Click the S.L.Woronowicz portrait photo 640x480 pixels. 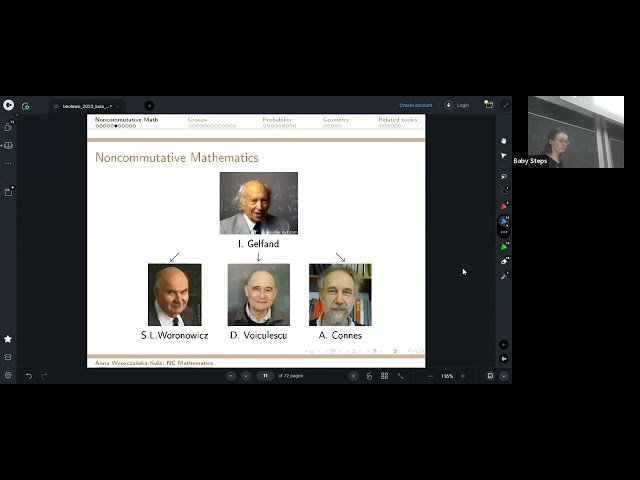coord(175,295)
